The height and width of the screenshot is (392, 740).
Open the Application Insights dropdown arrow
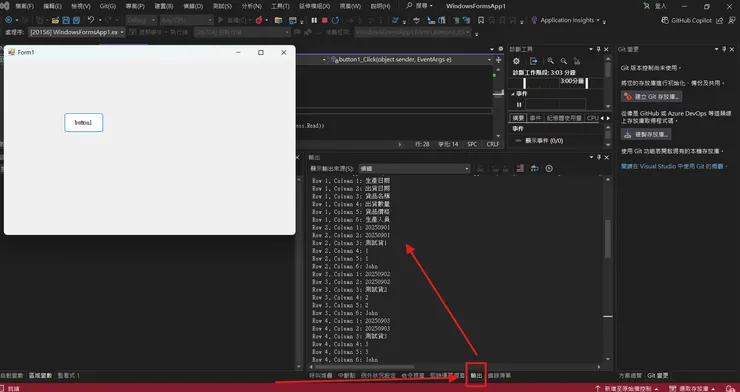[598, 20]
